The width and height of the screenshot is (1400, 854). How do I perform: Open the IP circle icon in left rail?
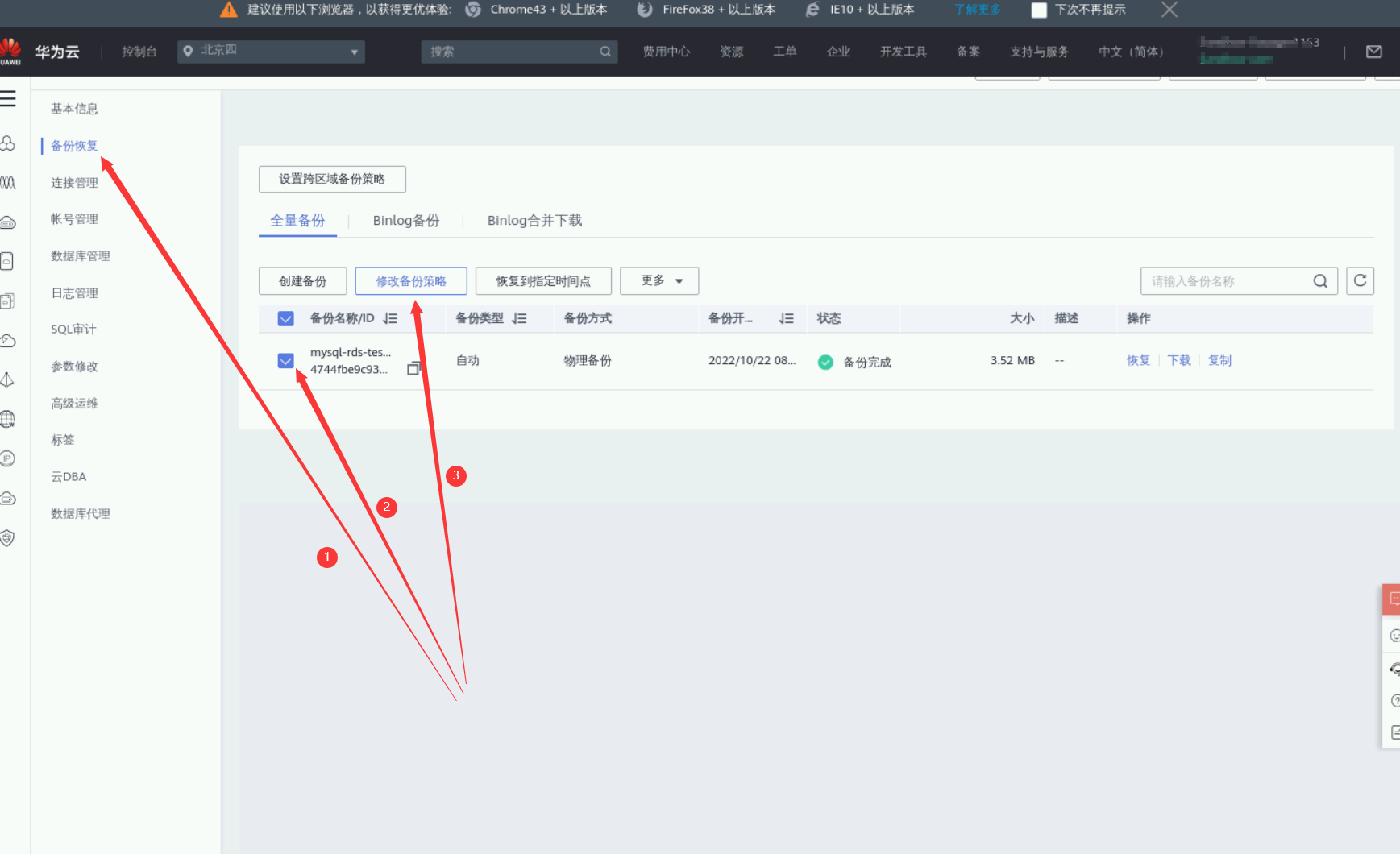click(7, 458)
